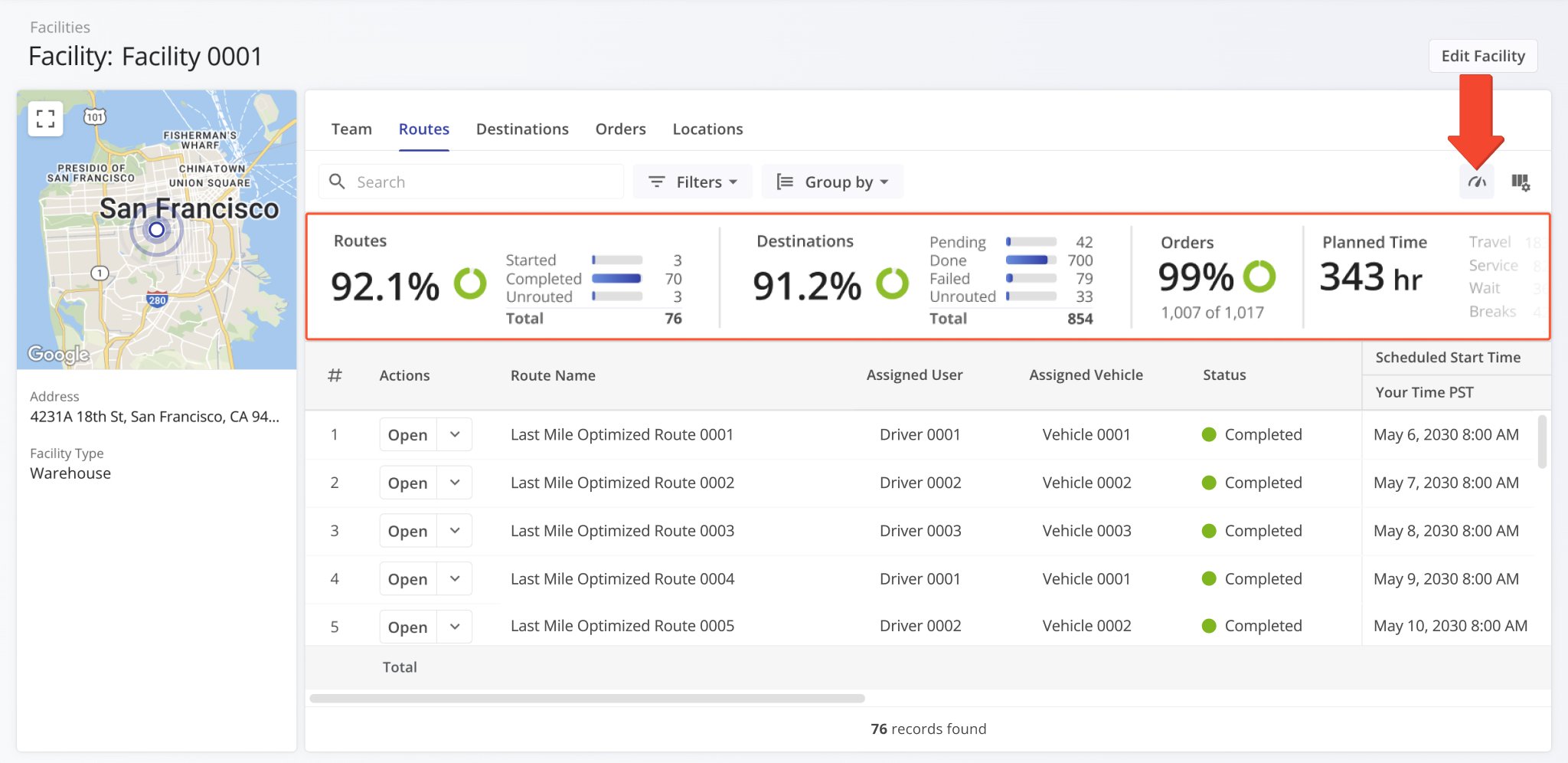Click the Facilities breadcrumb link
Viewport: 1568px width, 763px height.
60,28
